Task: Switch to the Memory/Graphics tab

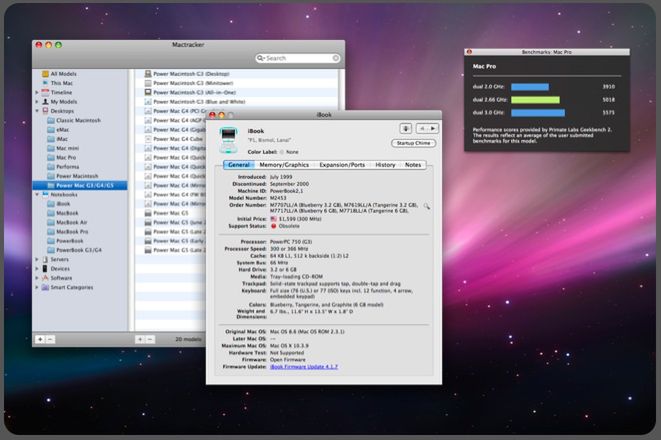Action: coord(284,165)
